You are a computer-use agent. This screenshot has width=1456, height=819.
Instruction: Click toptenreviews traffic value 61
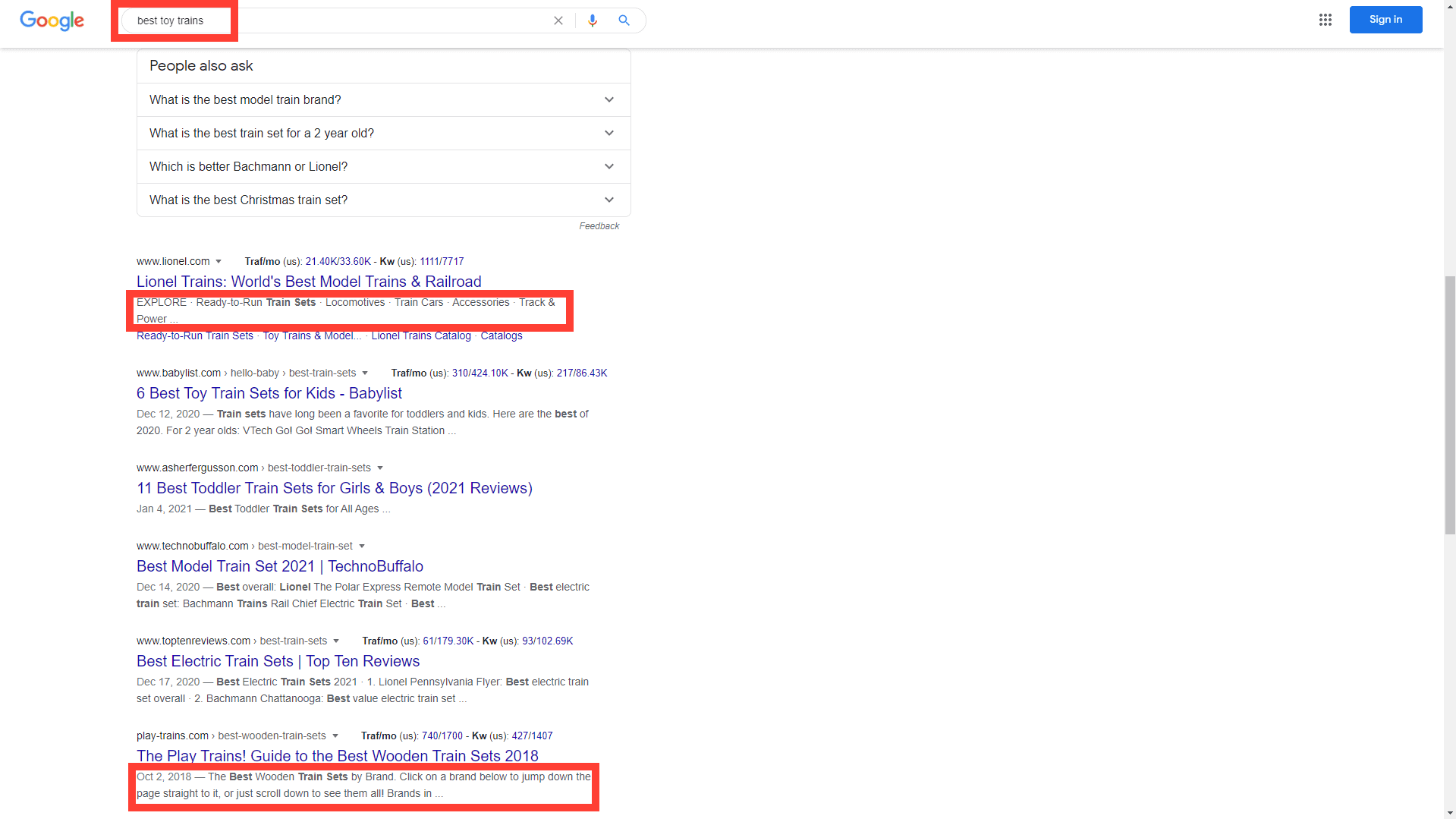click(428, 641)
